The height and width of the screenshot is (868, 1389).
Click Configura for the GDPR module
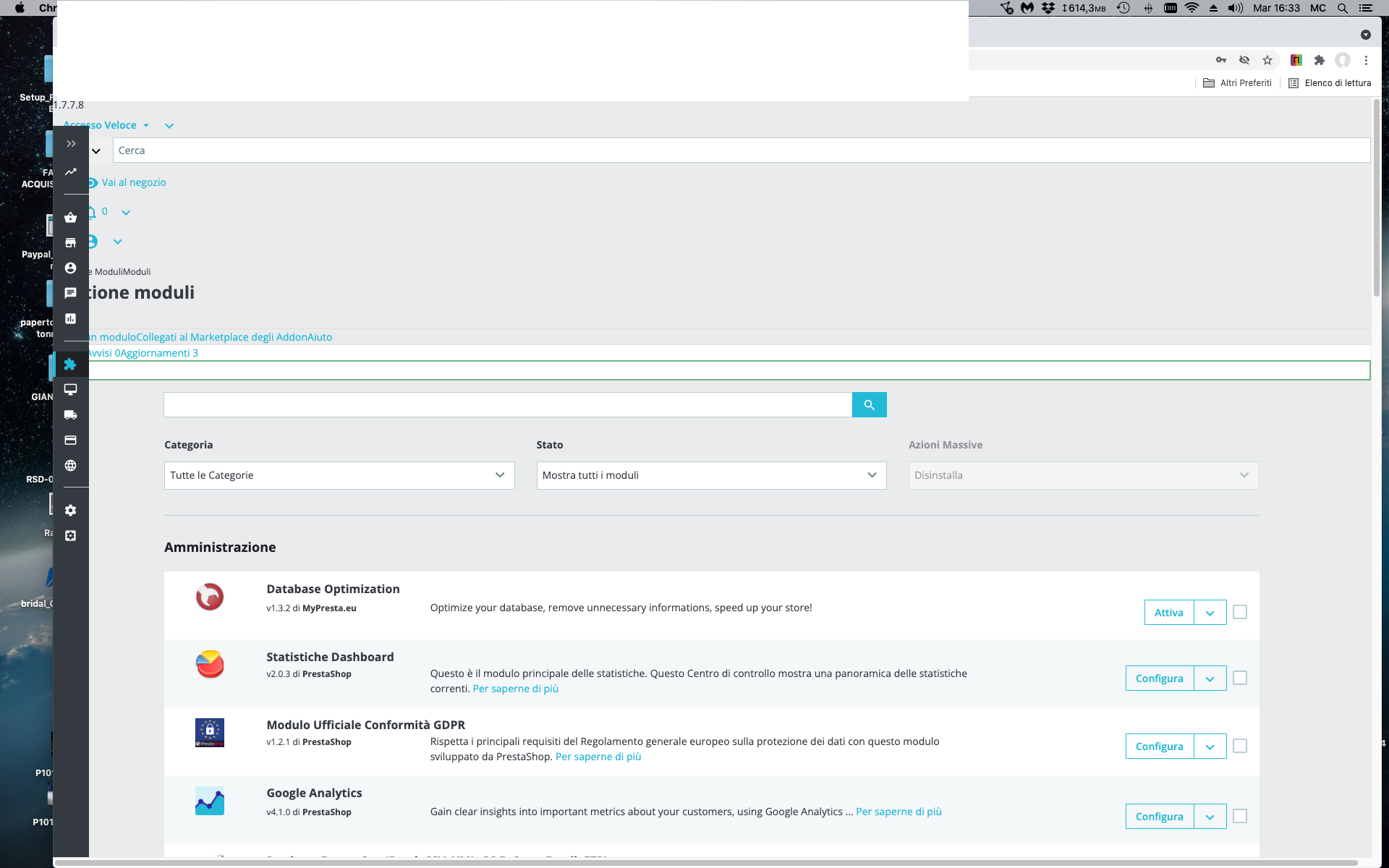point(1159,746)
